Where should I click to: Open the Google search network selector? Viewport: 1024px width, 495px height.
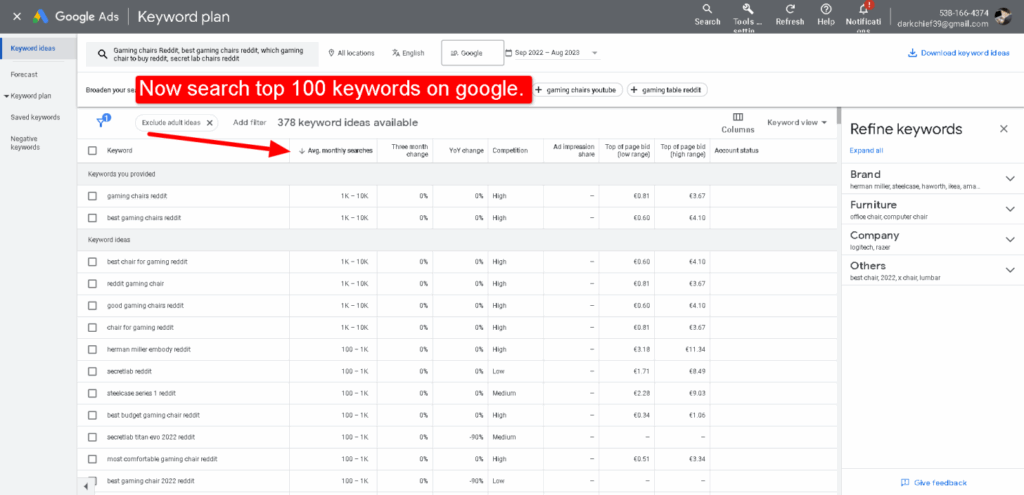[472, 53]
